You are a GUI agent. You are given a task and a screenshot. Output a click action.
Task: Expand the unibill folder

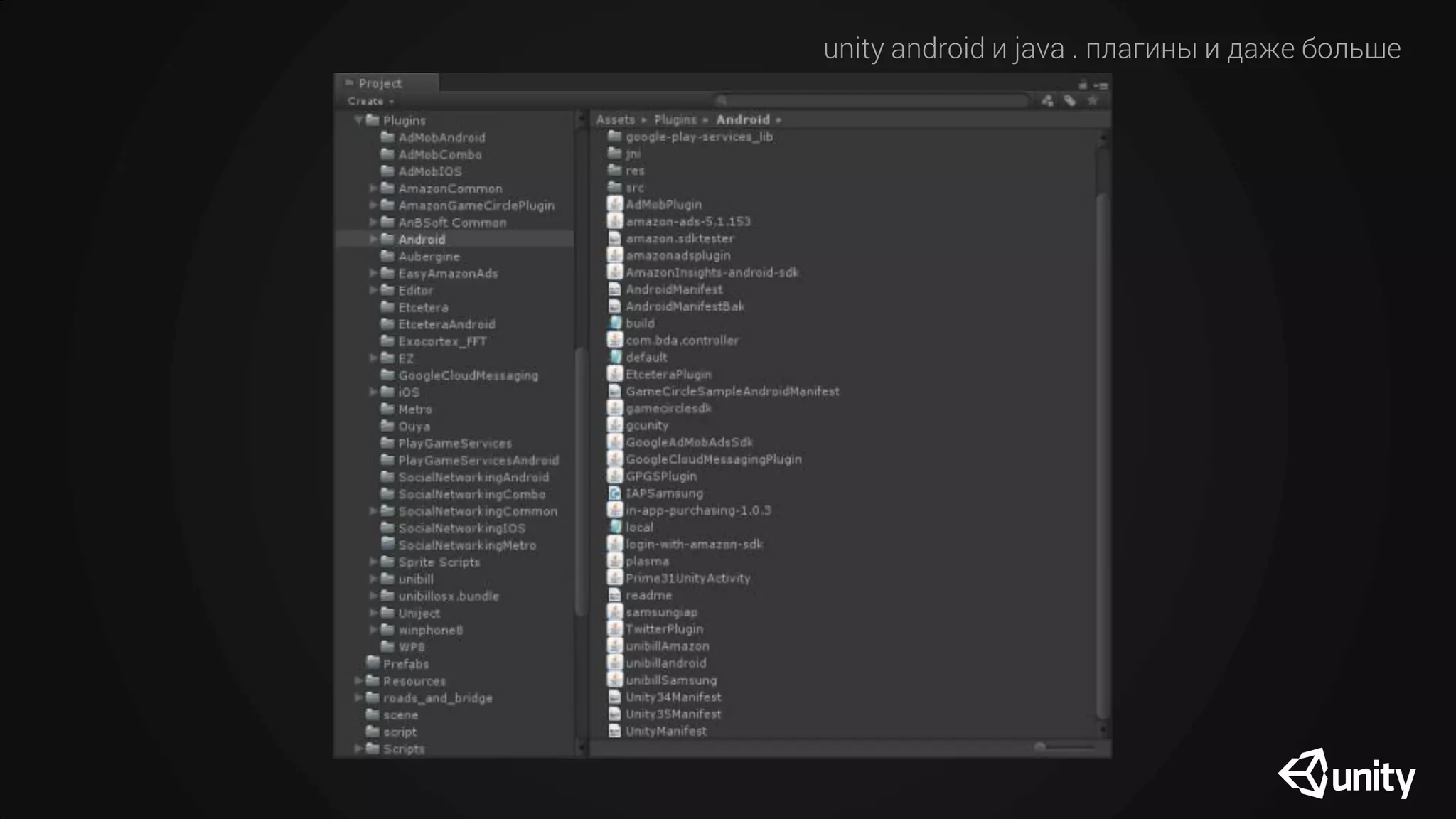point(373,579)
